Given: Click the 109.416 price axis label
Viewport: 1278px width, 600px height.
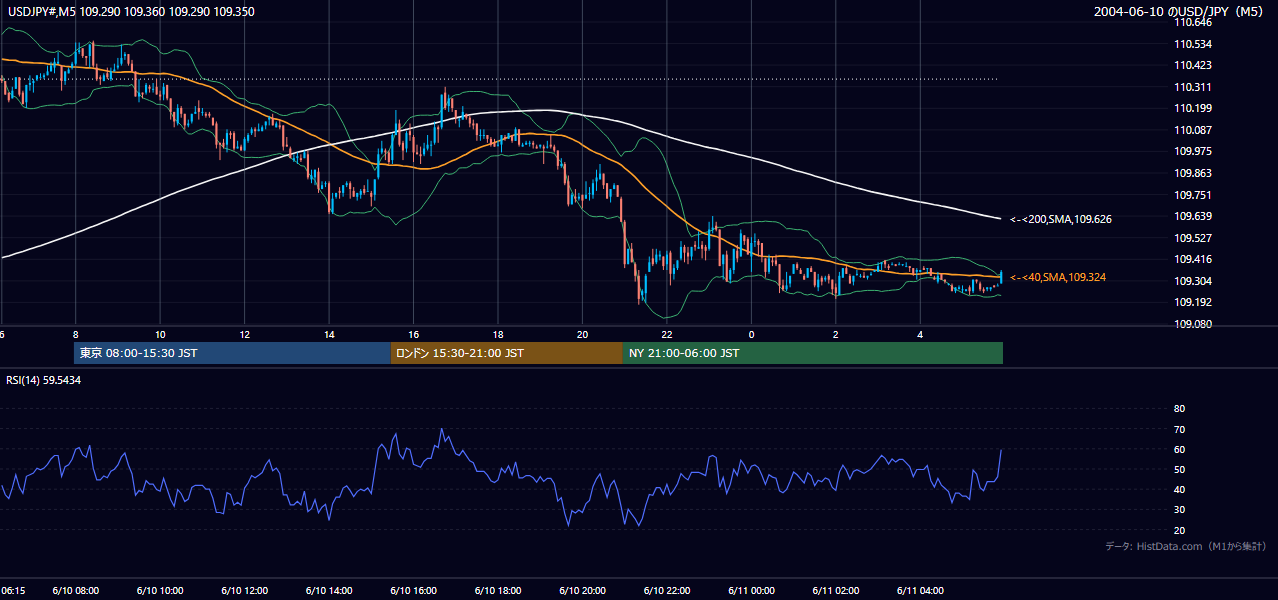Looking at the screenshot, I should pyautogui.click(x=1192, y=259).
